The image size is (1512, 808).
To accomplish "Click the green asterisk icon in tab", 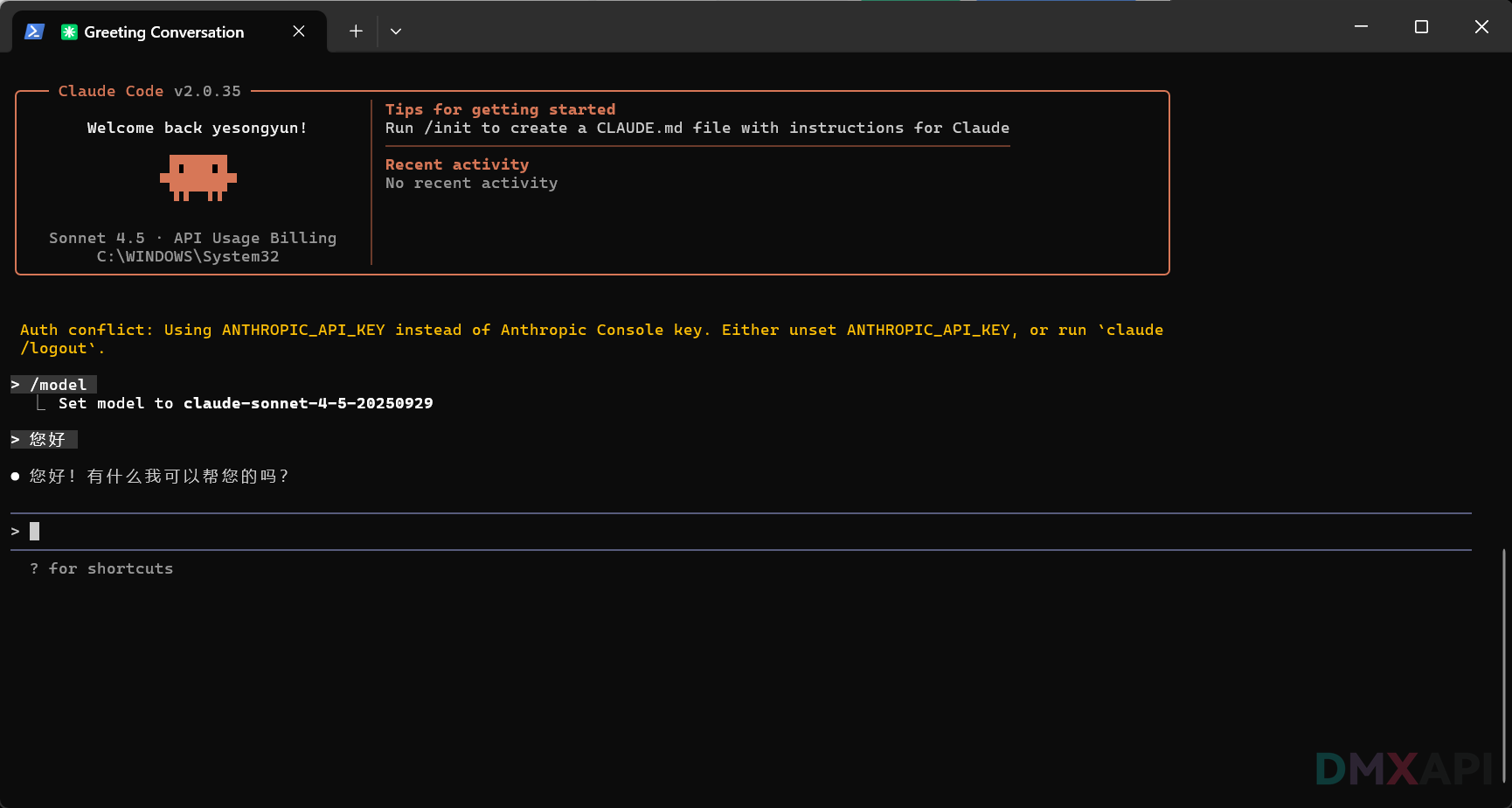I will tap(69, 32).
